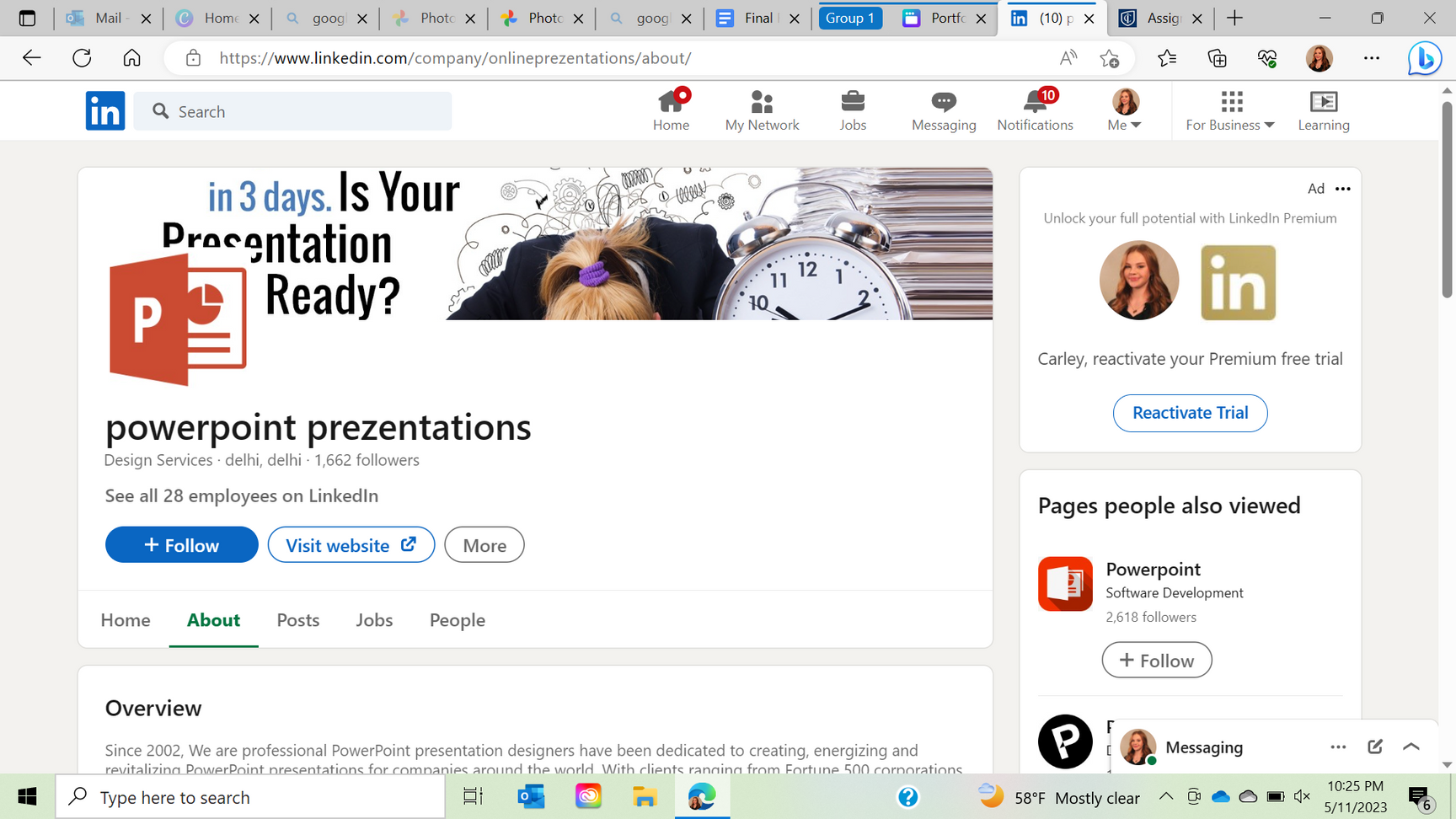Image resolution: width=1456 pixels, height=819 pixels.
Task: Show hidden system tray icons
Action: (x=1166, y=796)
